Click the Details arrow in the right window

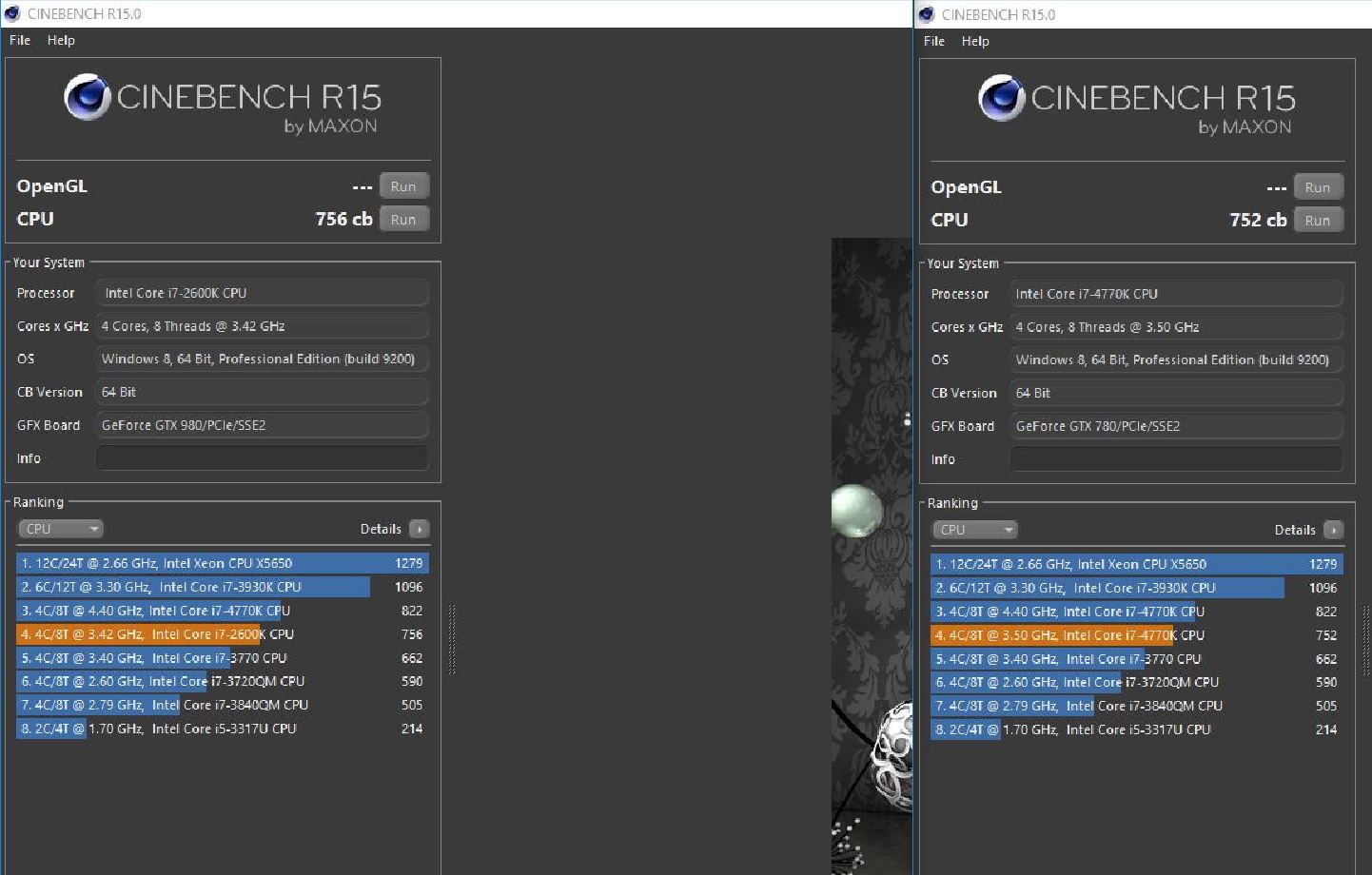1334,530
